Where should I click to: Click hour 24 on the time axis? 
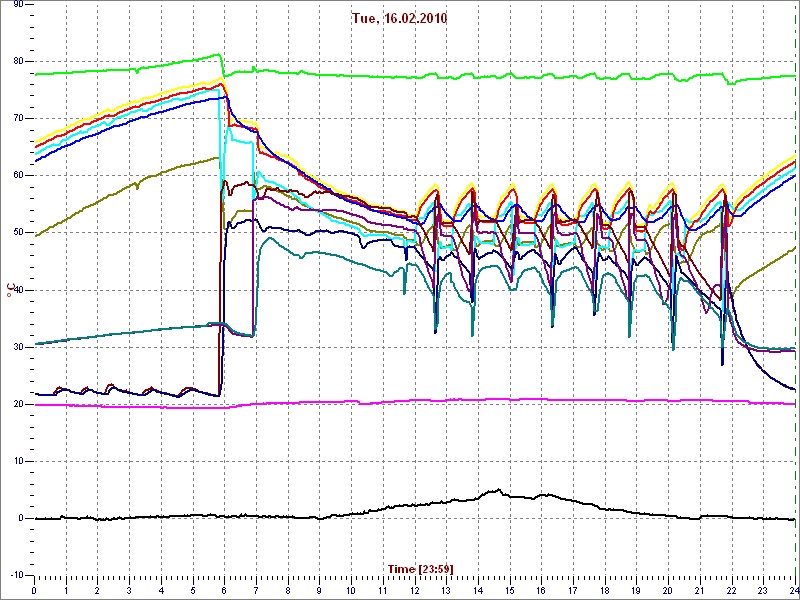794,590
